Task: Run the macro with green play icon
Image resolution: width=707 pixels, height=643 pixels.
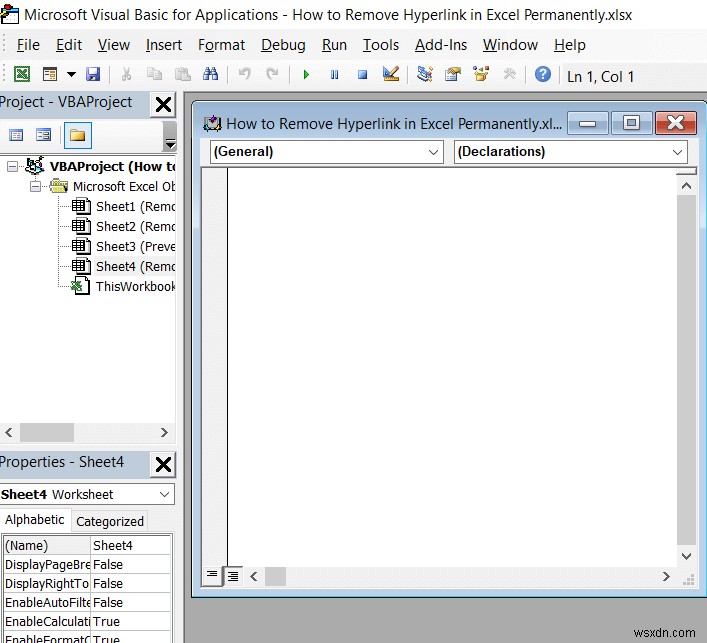Action: tap(306, 74)
